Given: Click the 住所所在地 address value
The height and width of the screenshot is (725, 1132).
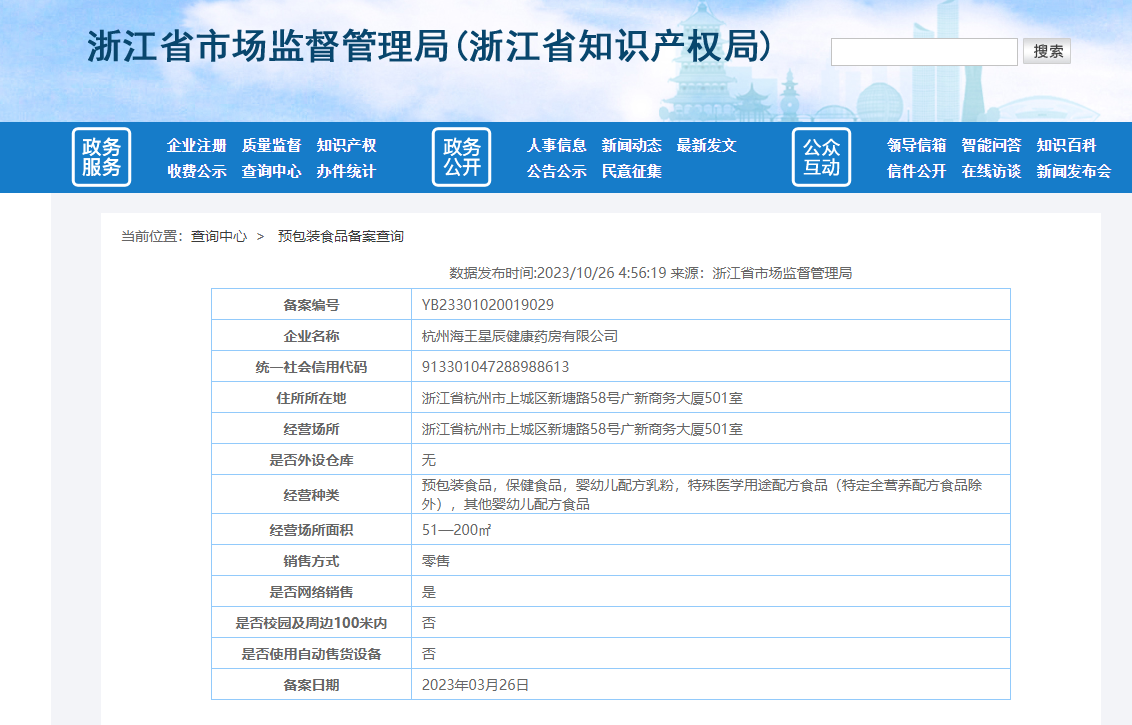Looking at the screenshot, I should tap(583, 398).
